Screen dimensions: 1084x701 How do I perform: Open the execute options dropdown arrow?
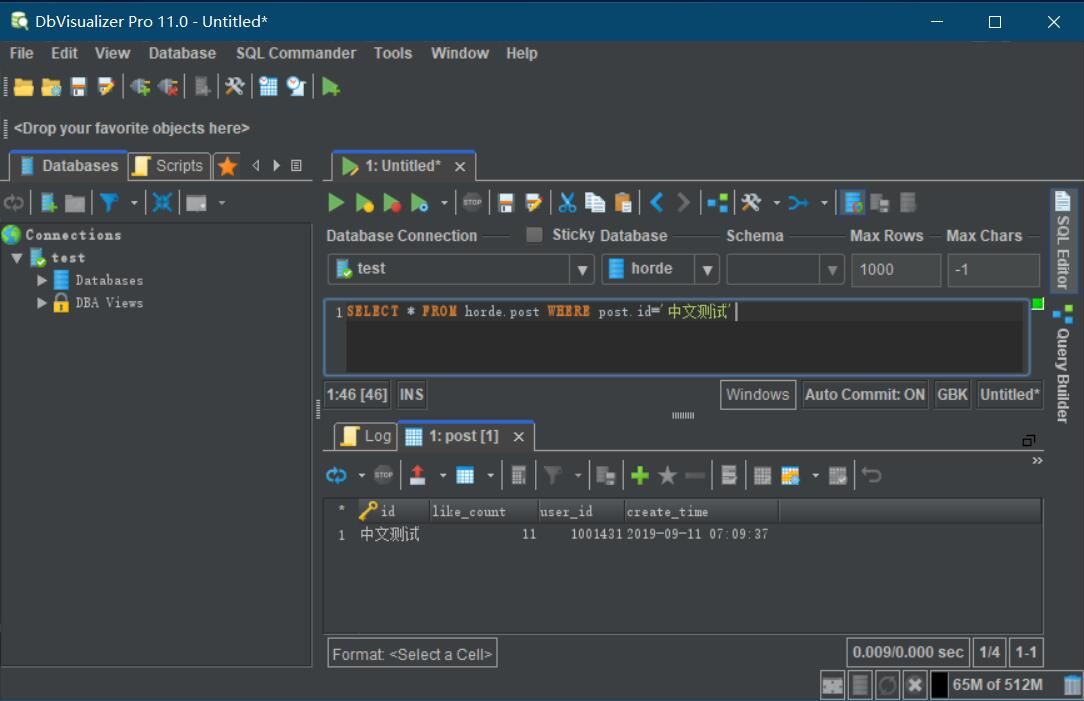point(445,203)
